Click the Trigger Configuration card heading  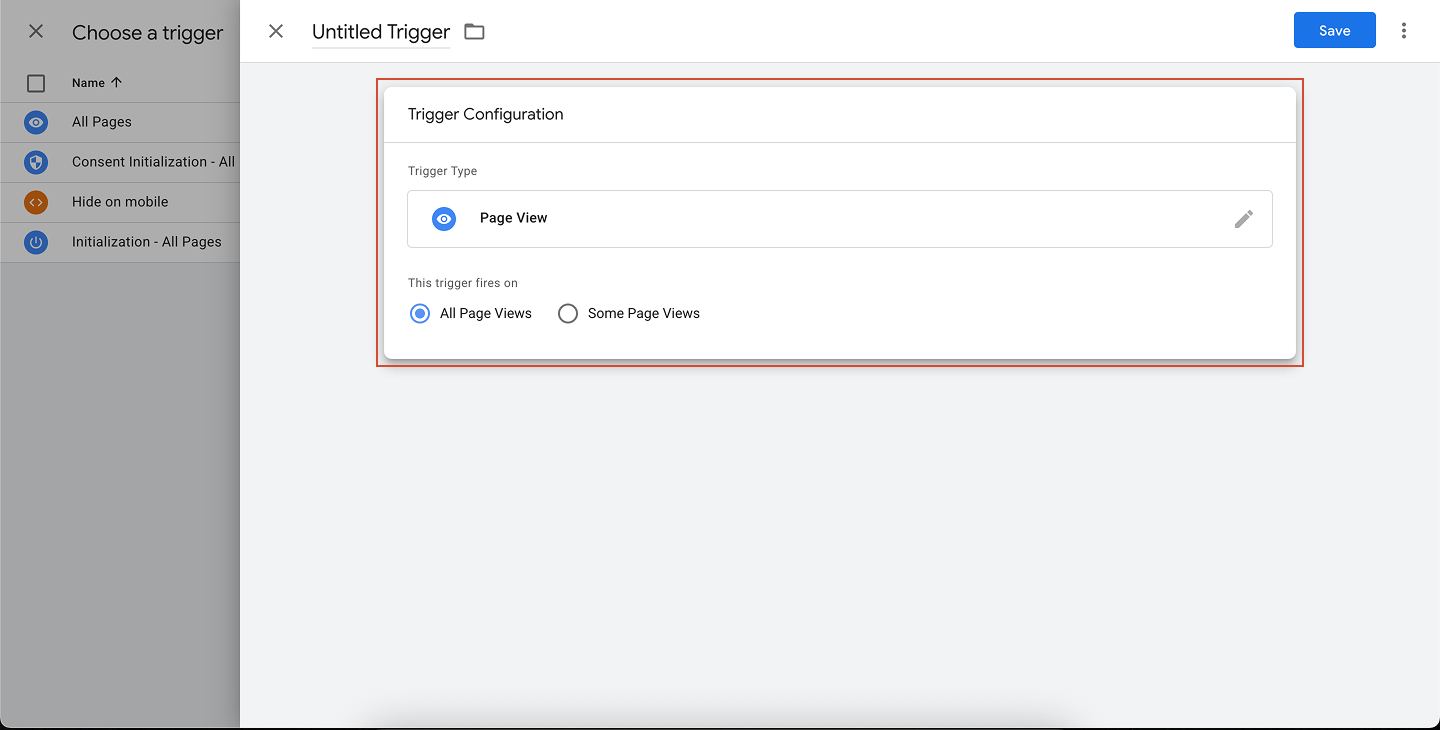click(486, 114)
